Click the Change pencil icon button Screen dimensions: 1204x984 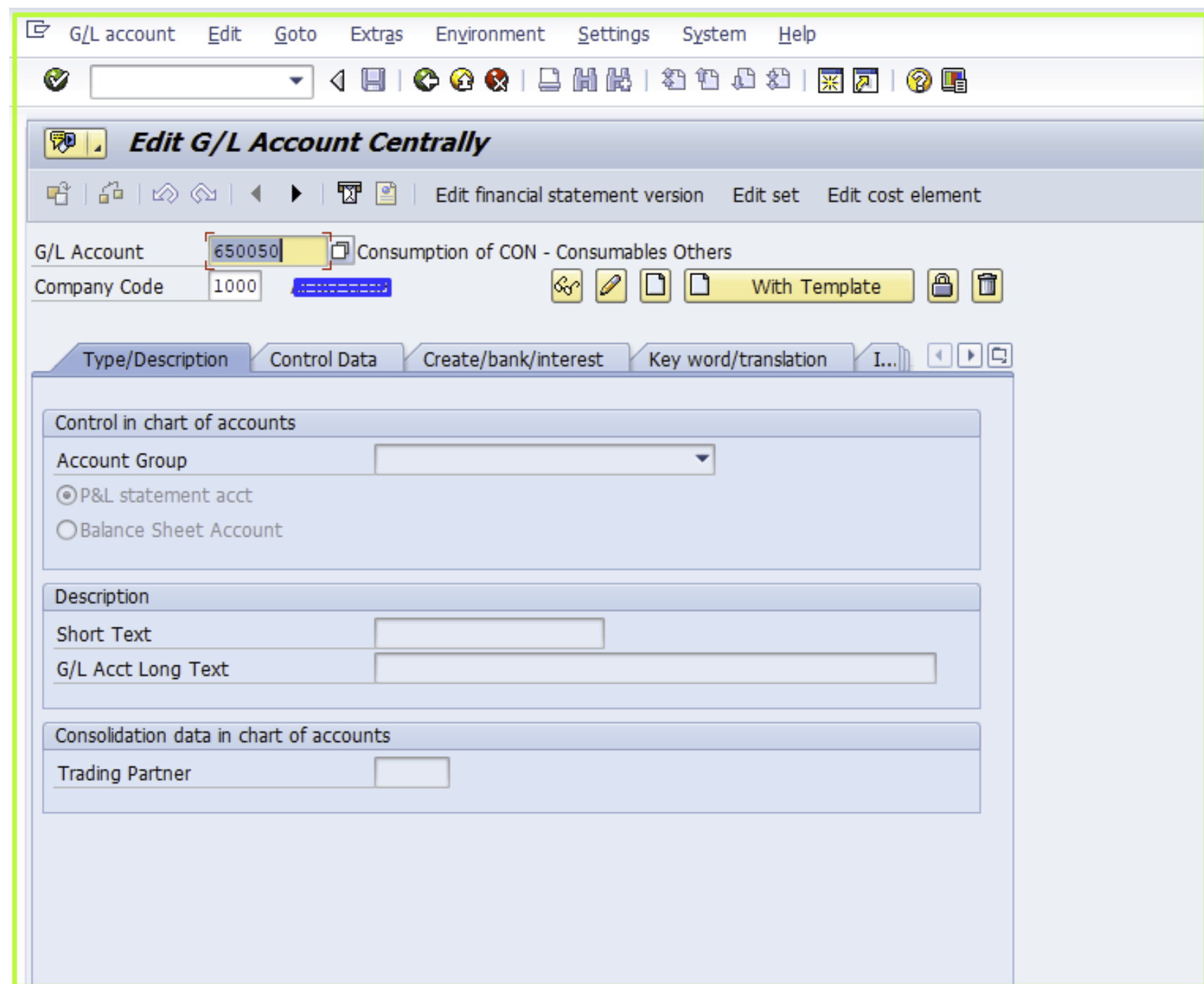610,286
